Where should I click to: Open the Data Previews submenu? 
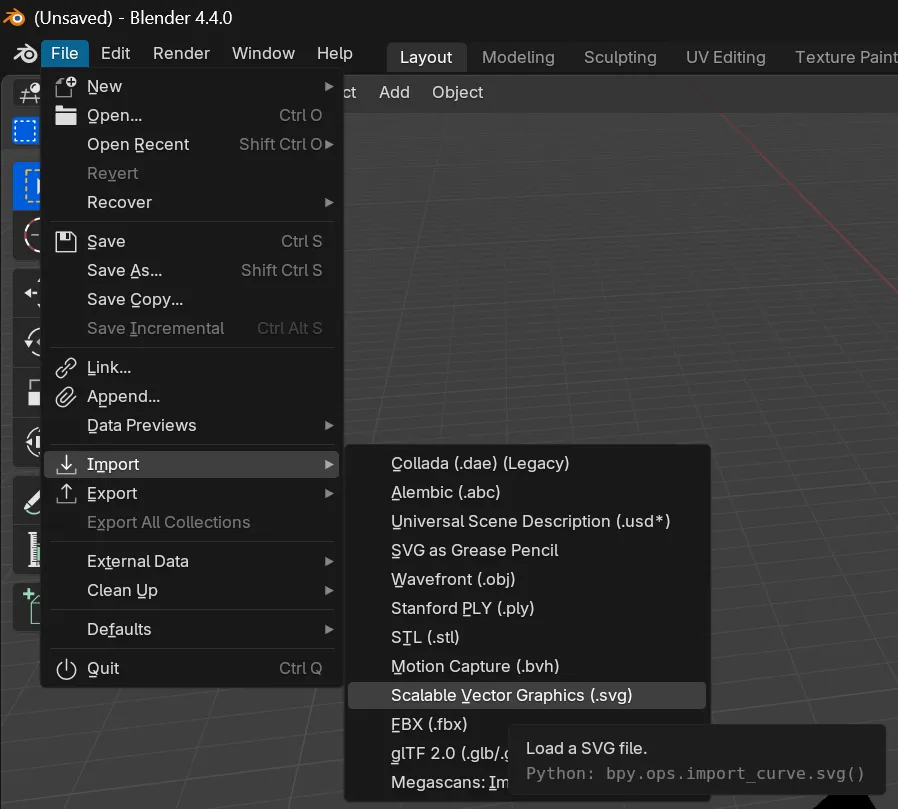[x=141, y=425]
